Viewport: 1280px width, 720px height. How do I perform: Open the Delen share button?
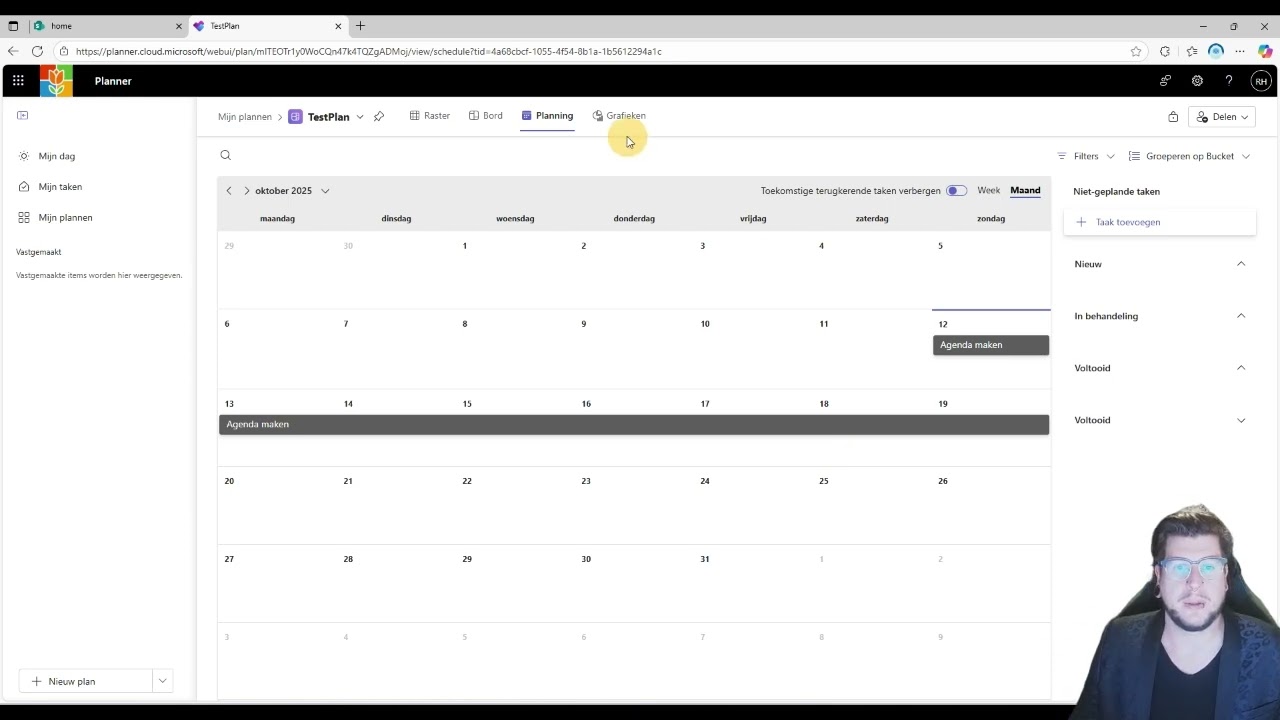(x=1222, y=117)
